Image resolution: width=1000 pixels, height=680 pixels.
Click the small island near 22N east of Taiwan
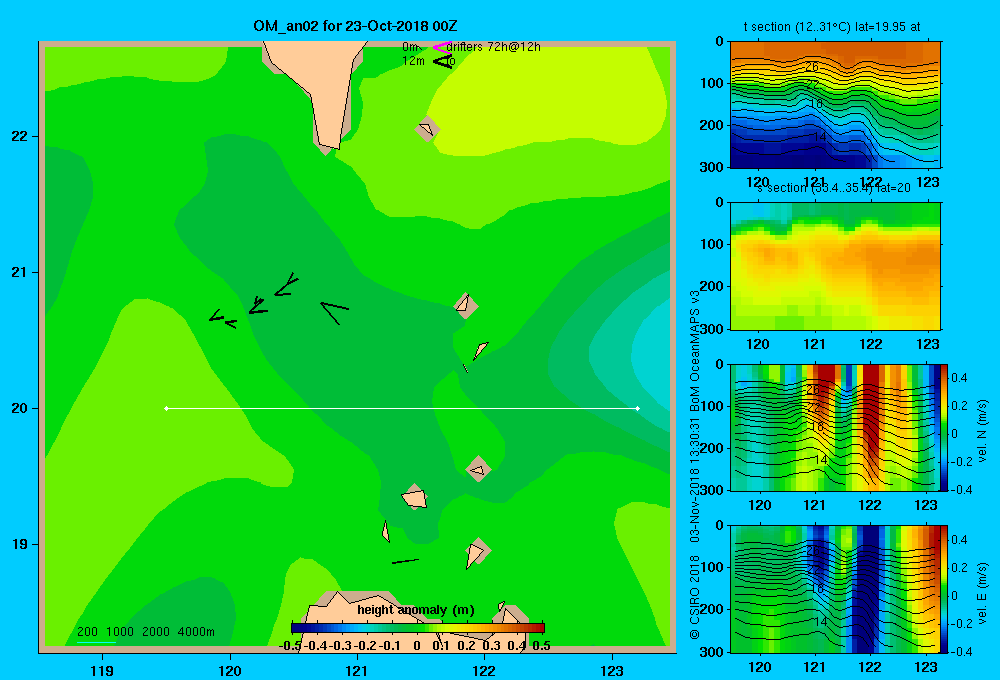point(427,129)
